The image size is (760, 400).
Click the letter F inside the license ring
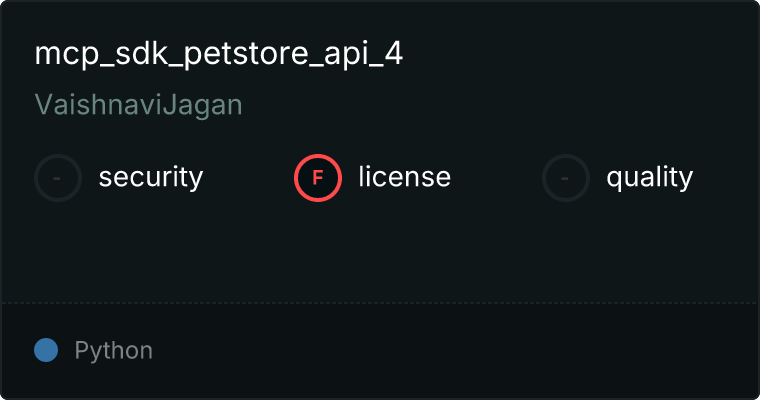click(318, 178)
